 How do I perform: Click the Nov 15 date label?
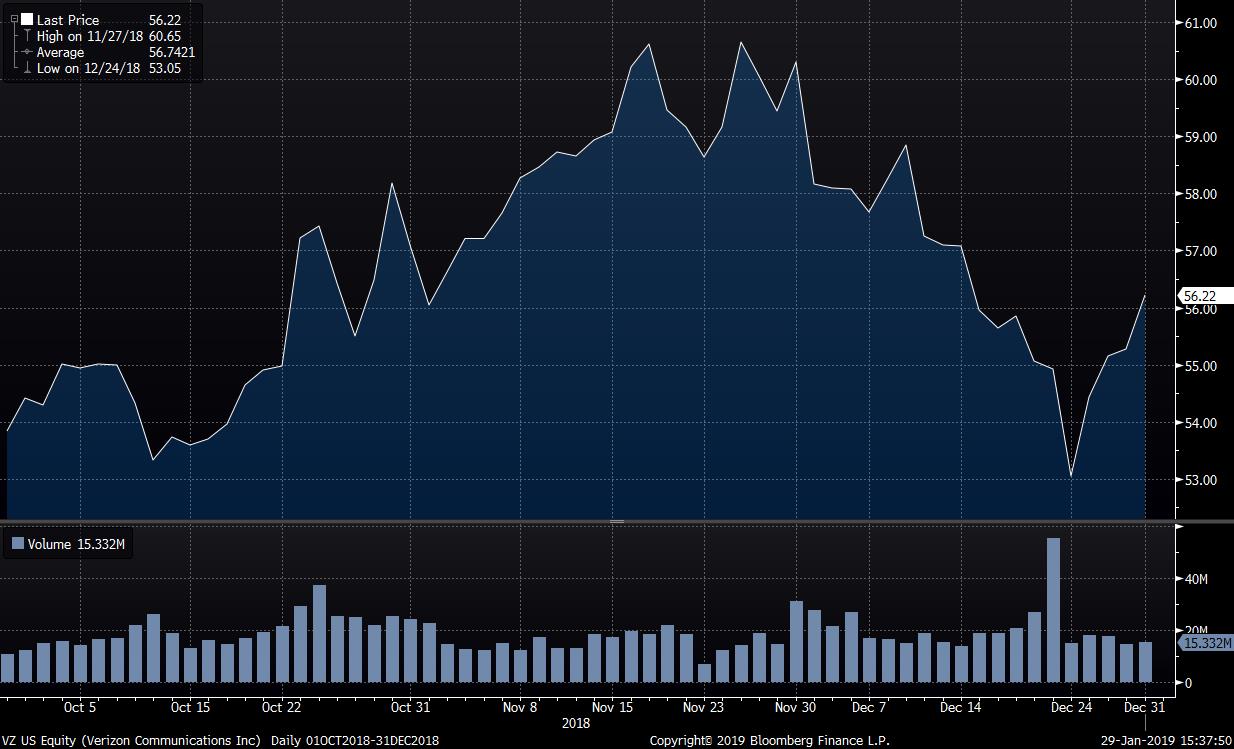click(x=612, y=707)
